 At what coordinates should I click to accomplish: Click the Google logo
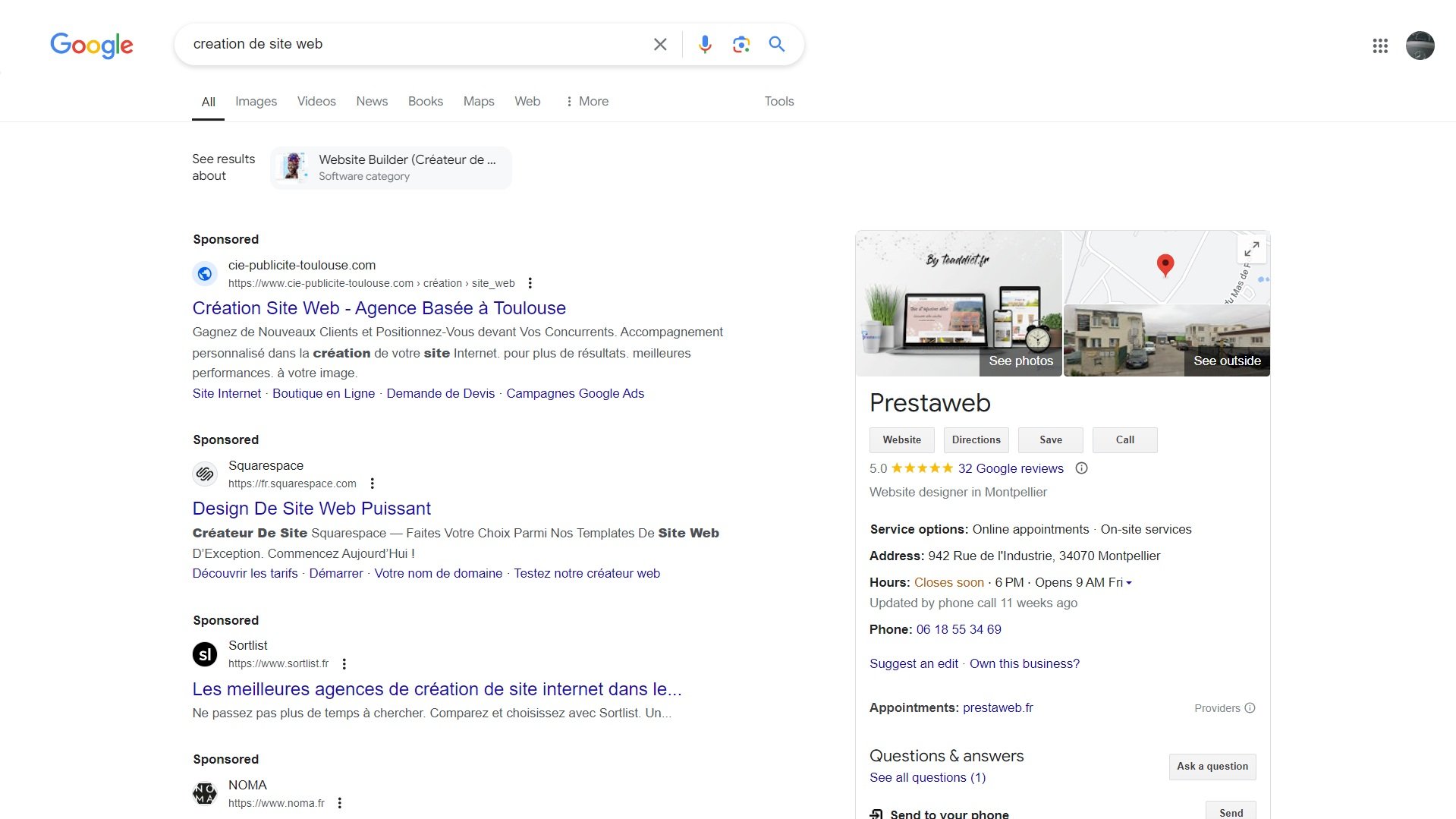(x=92, y=46)
